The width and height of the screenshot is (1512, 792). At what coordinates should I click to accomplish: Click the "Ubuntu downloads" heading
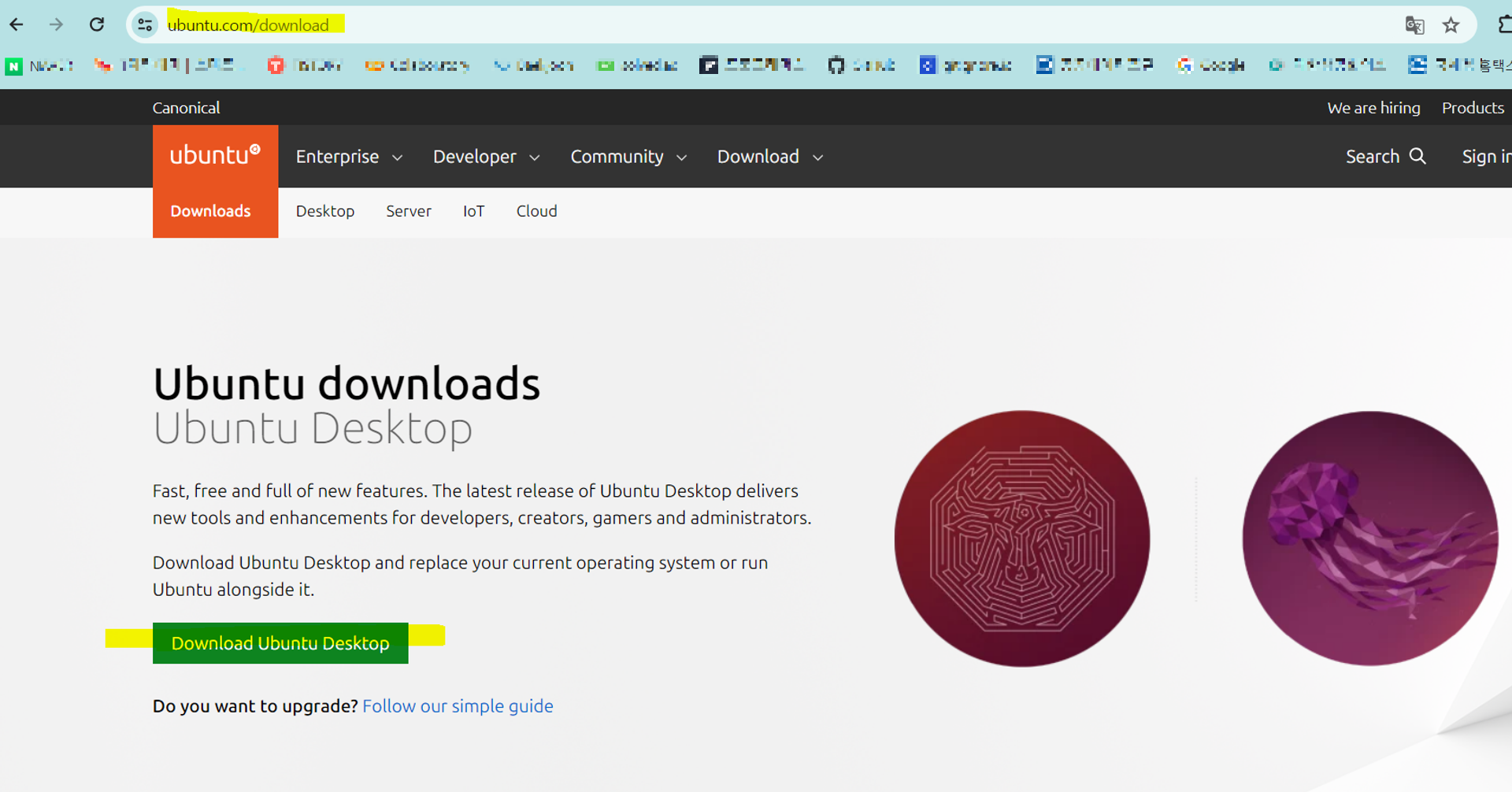click(x=346, y=383)
